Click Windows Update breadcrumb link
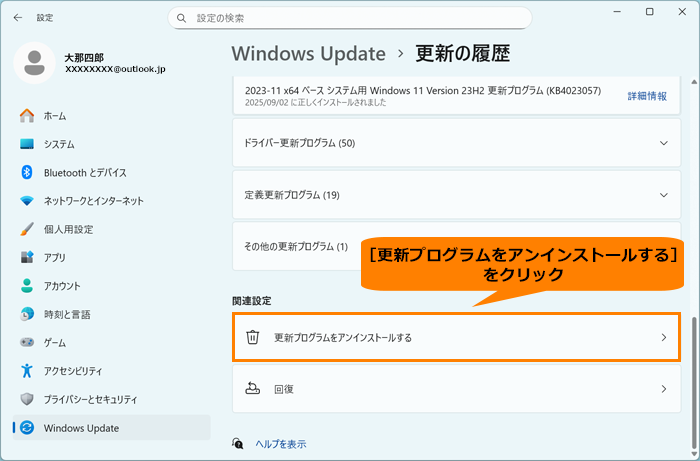Viewport: 700px width, 461px height. point(308,54)
